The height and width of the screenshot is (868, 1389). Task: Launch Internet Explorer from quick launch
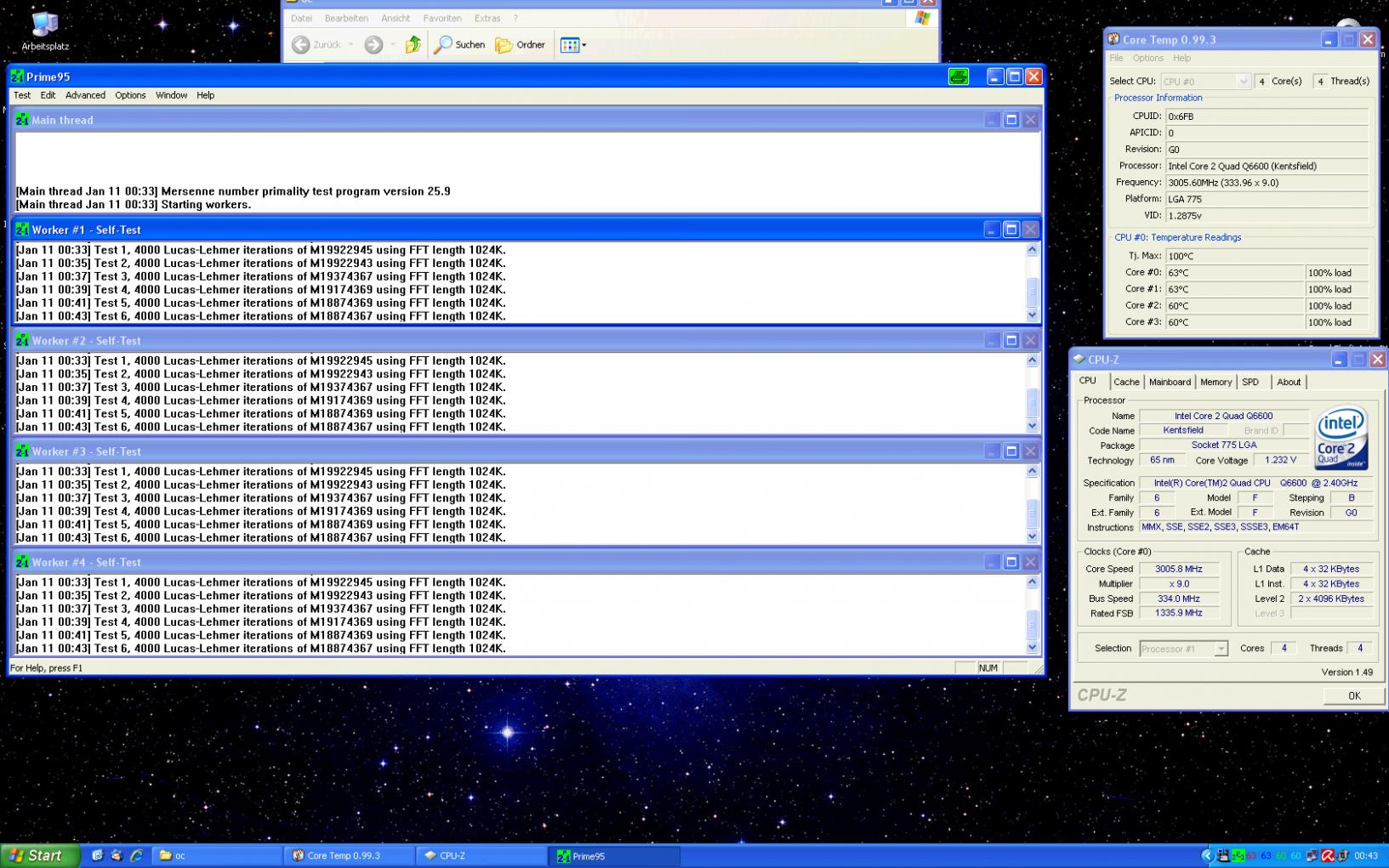[136, 856]
